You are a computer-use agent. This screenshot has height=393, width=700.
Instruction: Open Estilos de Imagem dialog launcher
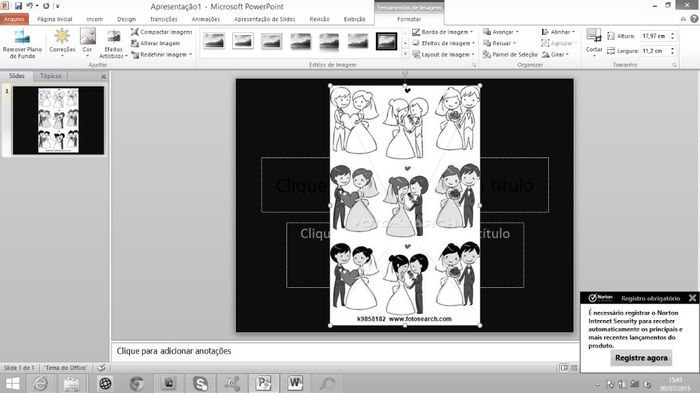click(474, 65)
